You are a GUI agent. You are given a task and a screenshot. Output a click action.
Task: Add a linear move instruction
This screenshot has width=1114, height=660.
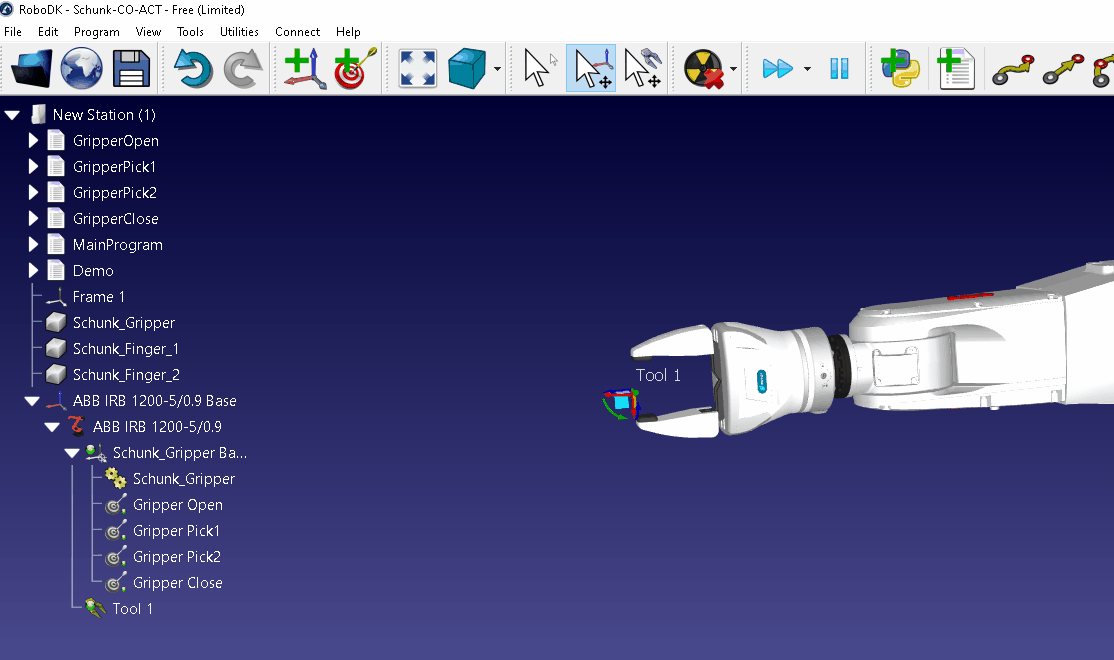(x=1063, y=70)
